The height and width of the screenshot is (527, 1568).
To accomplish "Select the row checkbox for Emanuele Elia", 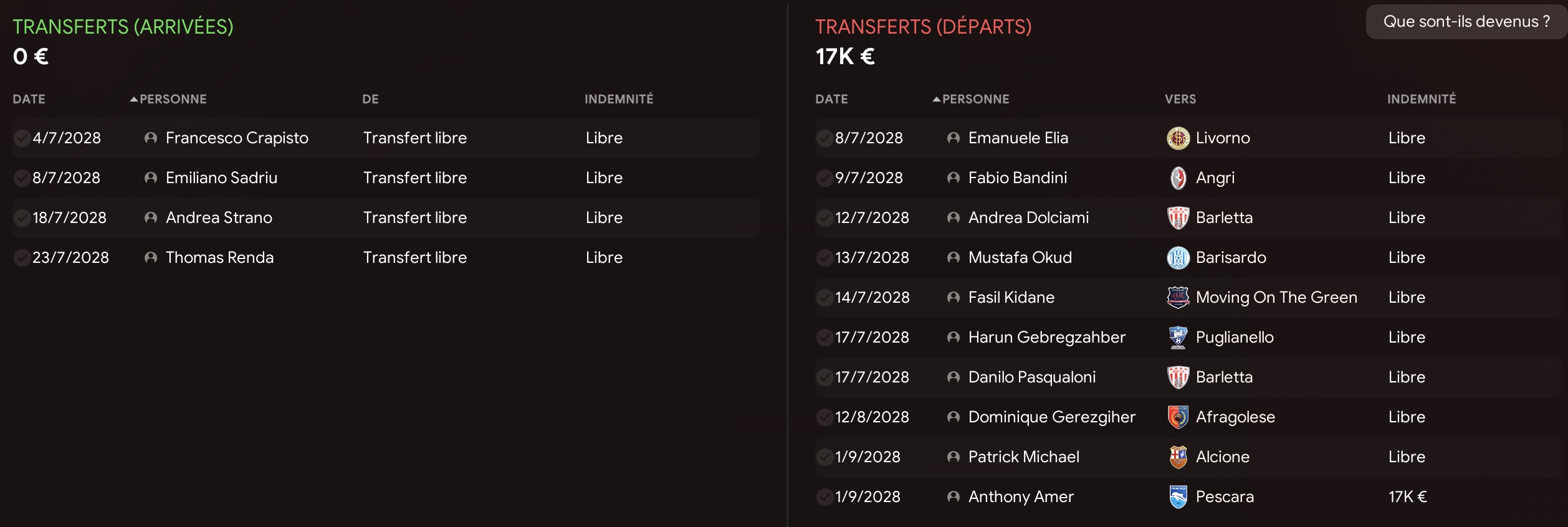I will [825, 138].
